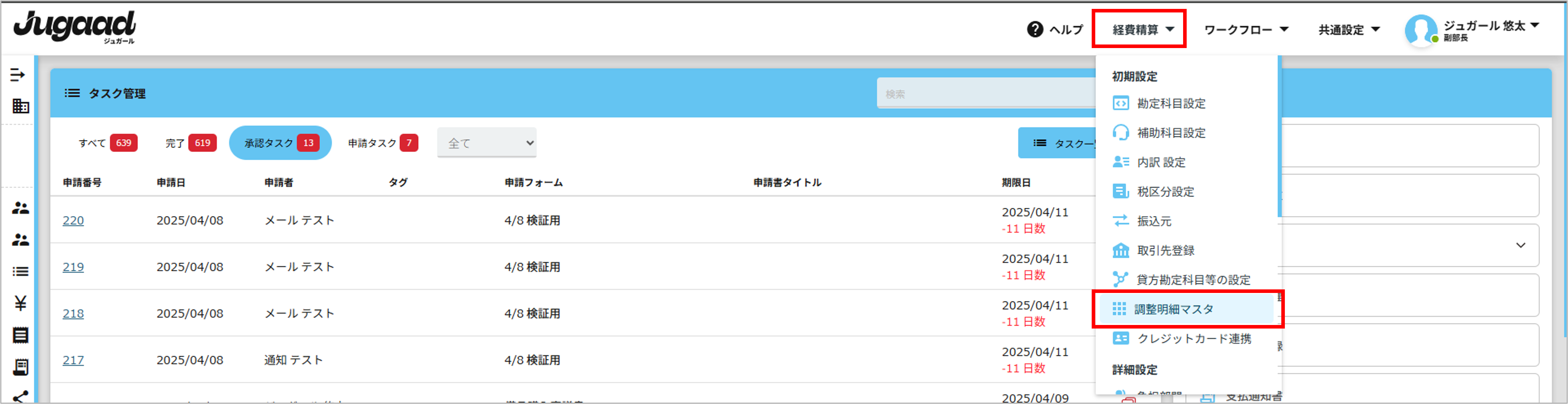Click the sidebar expand arrow icon
Screen dimensions: 1568x404
click(x=18, y=75)
